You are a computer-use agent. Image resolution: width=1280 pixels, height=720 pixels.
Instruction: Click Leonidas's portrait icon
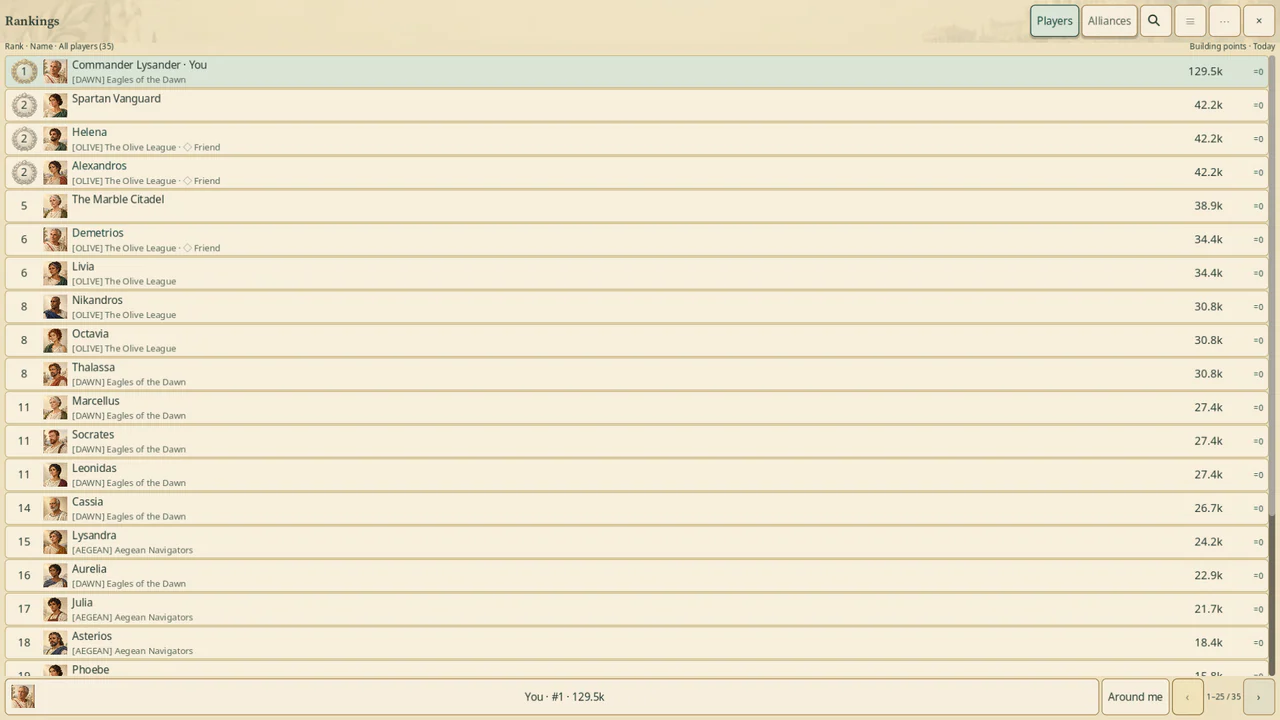click(x=55, y=475)
